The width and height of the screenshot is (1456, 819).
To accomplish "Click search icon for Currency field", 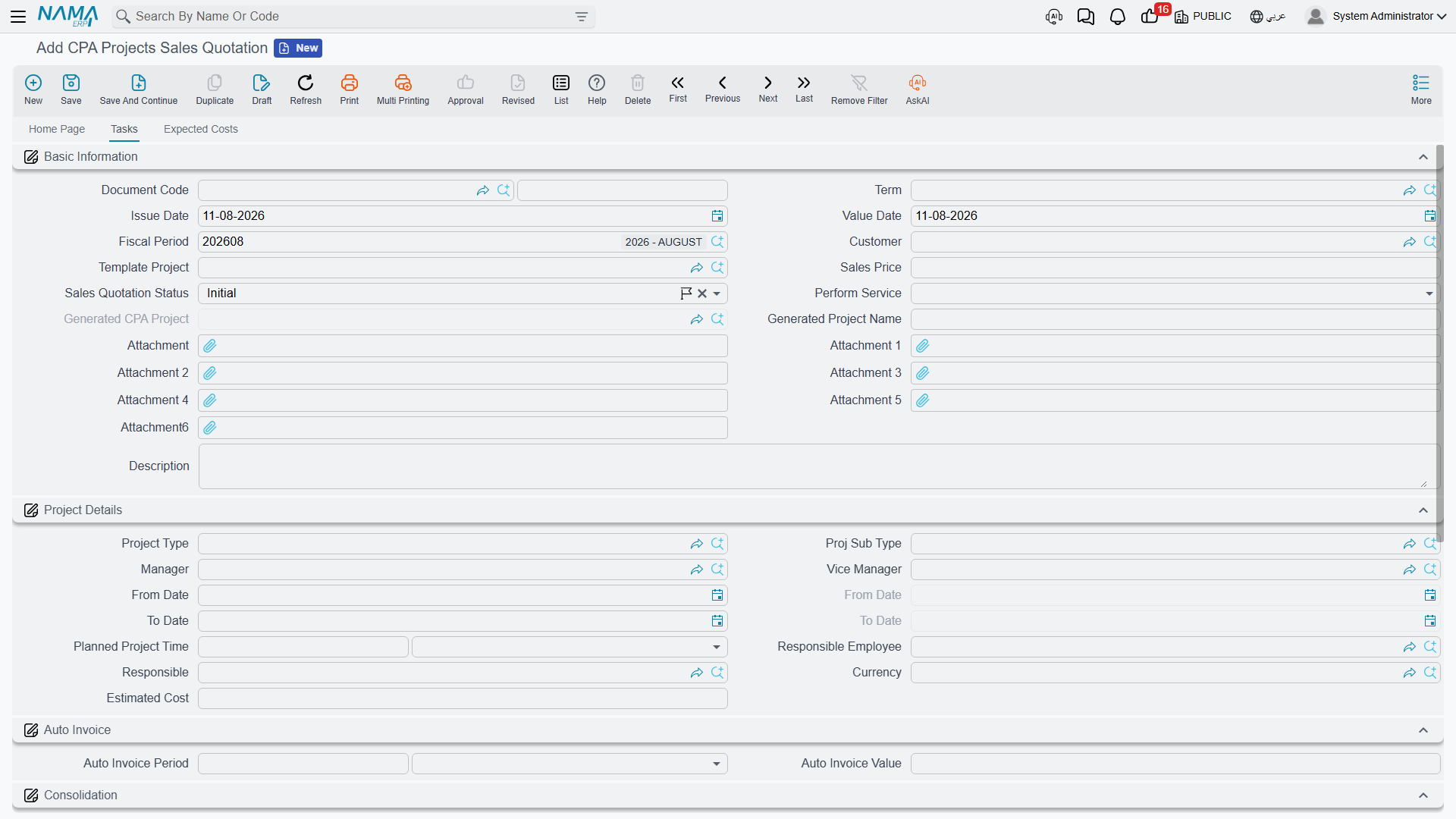I will tap(1430, 673).
